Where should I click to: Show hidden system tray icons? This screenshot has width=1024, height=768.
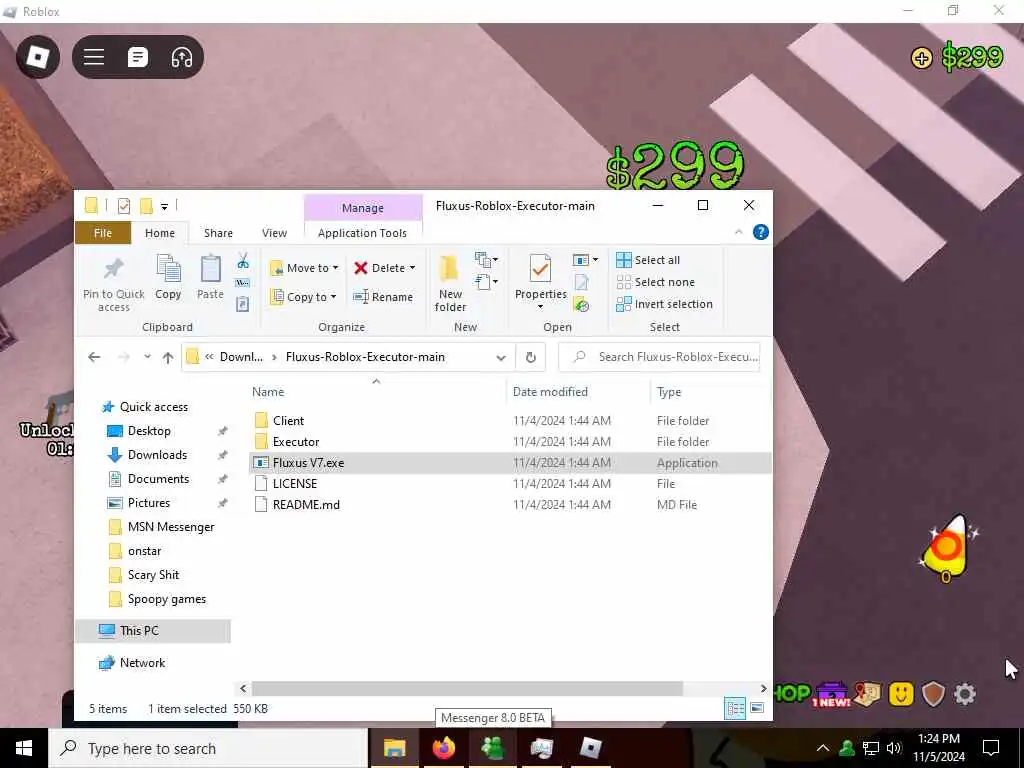pos(823,748)
